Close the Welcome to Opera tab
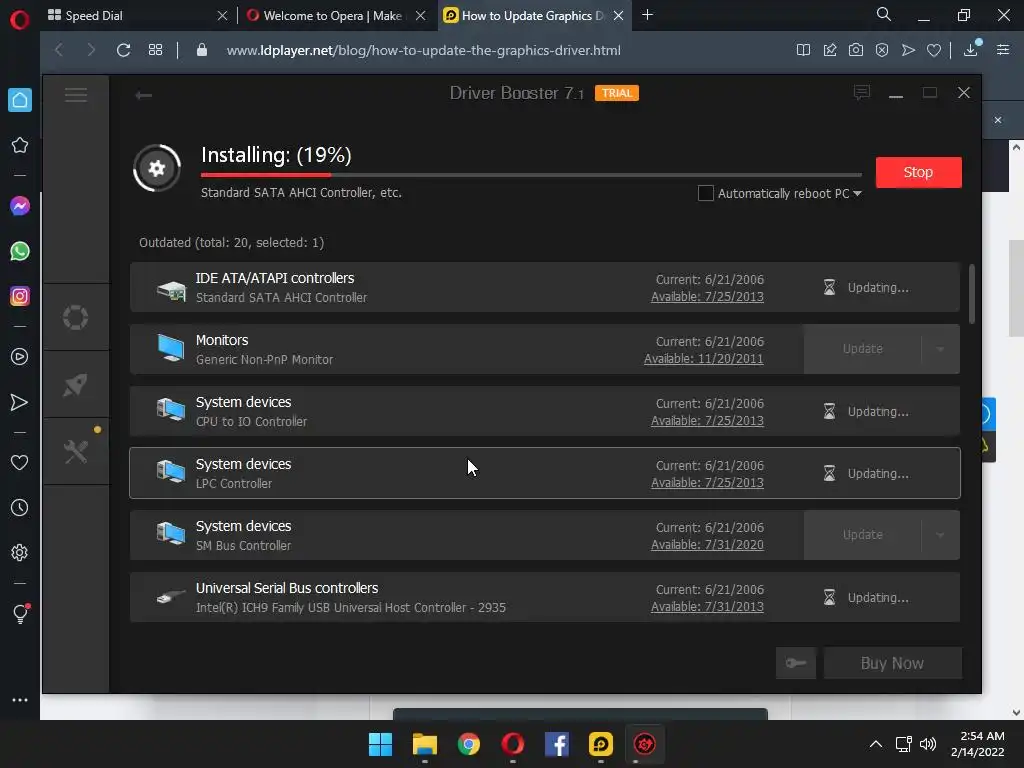The width and height of the screenshot is (1024, 768). tap(421, 15)
